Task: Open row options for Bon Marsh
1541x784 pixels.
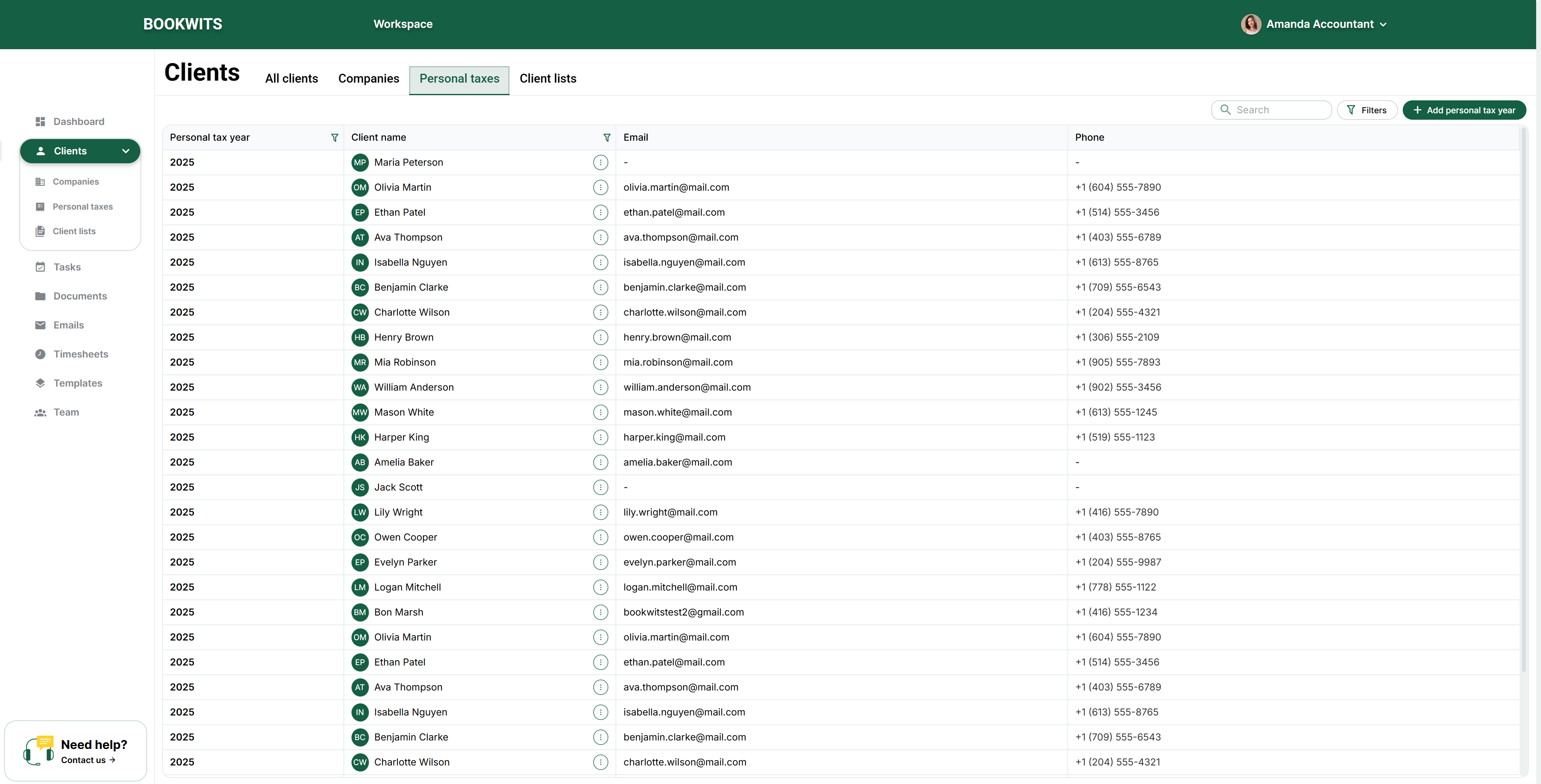Action: pos(601,612)
